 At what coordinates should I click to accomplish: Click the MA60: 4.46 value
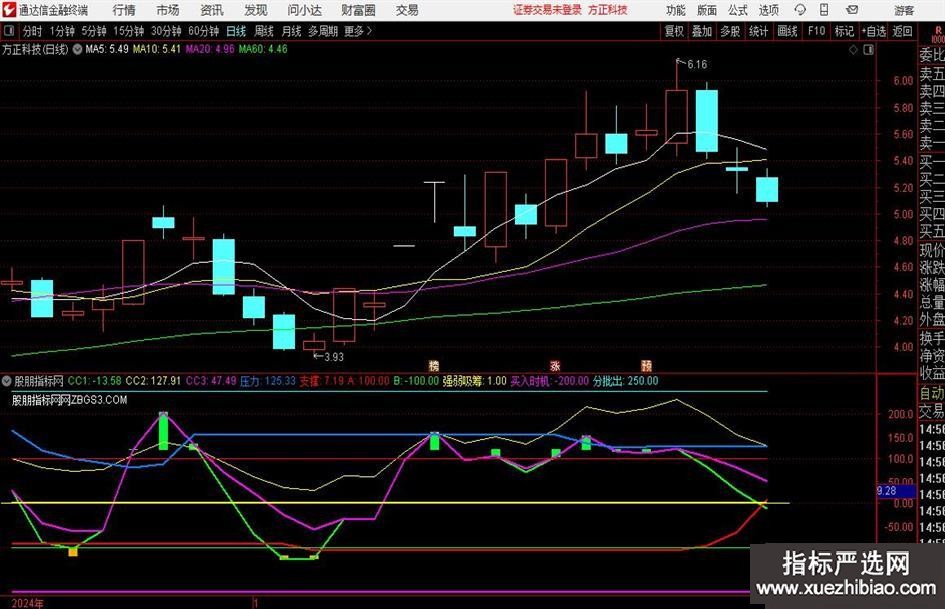click(x=263, y=49)
